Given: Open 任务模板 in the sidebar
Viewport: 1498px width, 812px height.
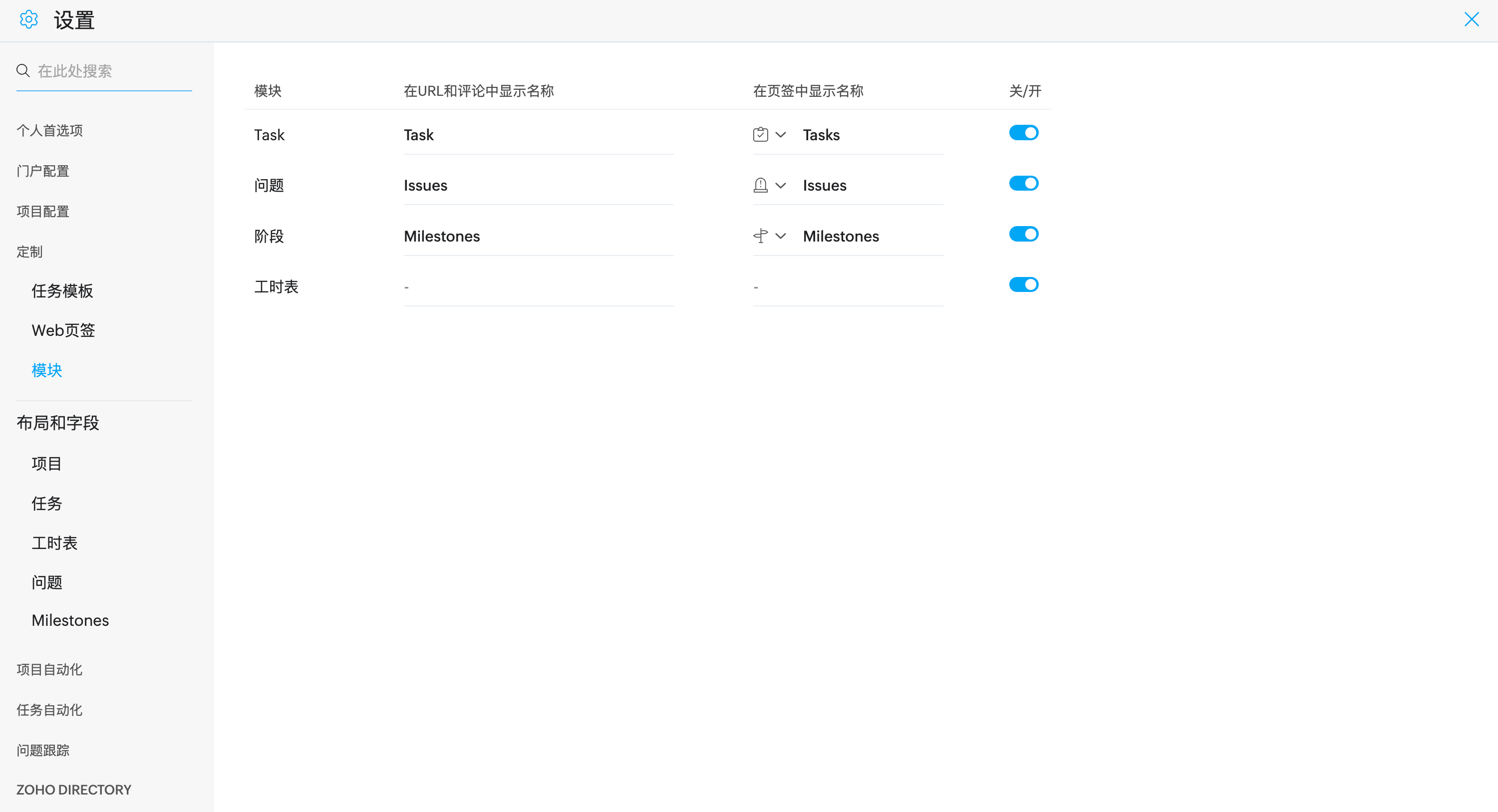Looking at the screenshot, I should coord(62,290).
